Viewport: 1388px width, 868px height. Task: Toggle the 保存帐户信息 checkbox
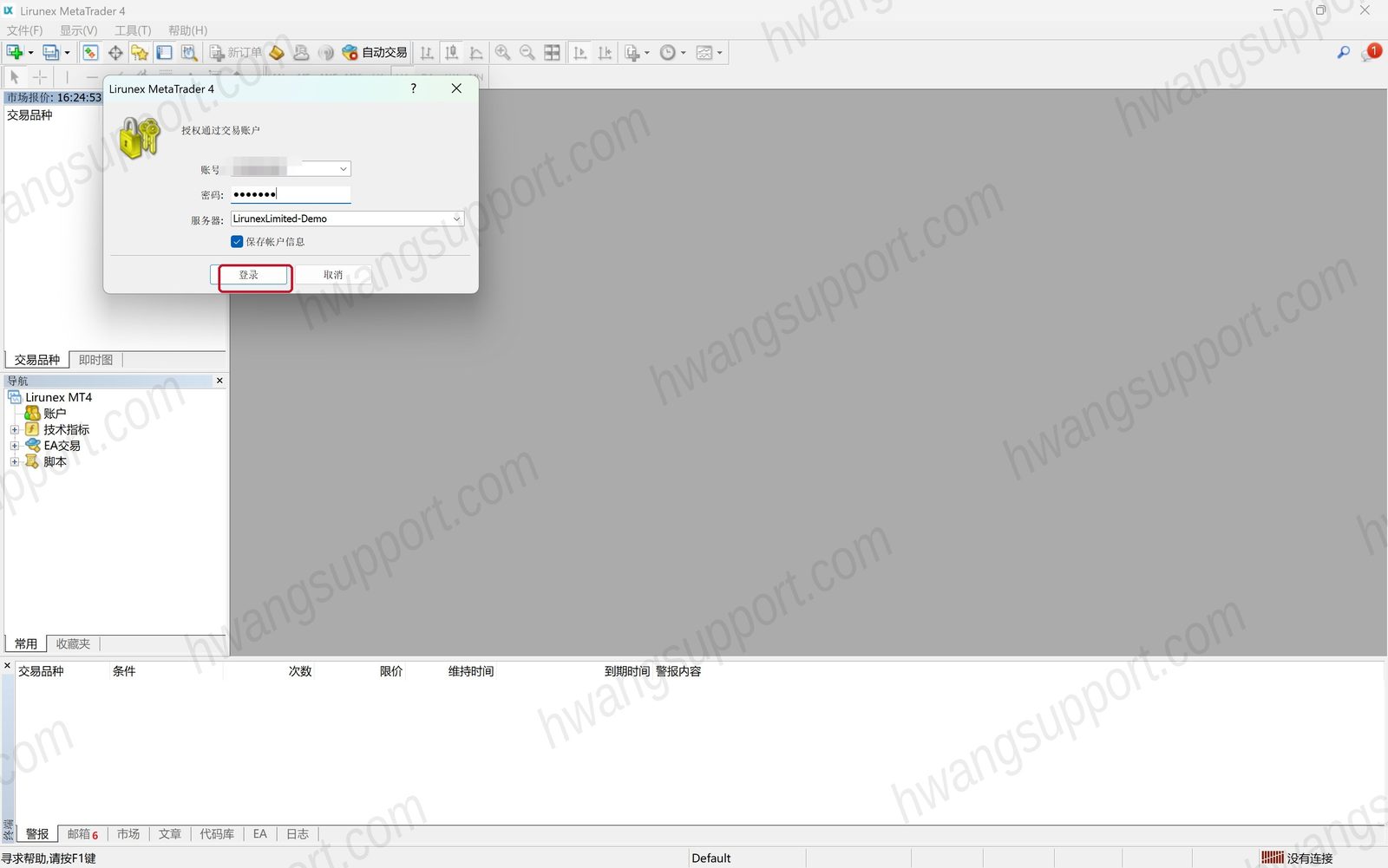tap(237, 242)
